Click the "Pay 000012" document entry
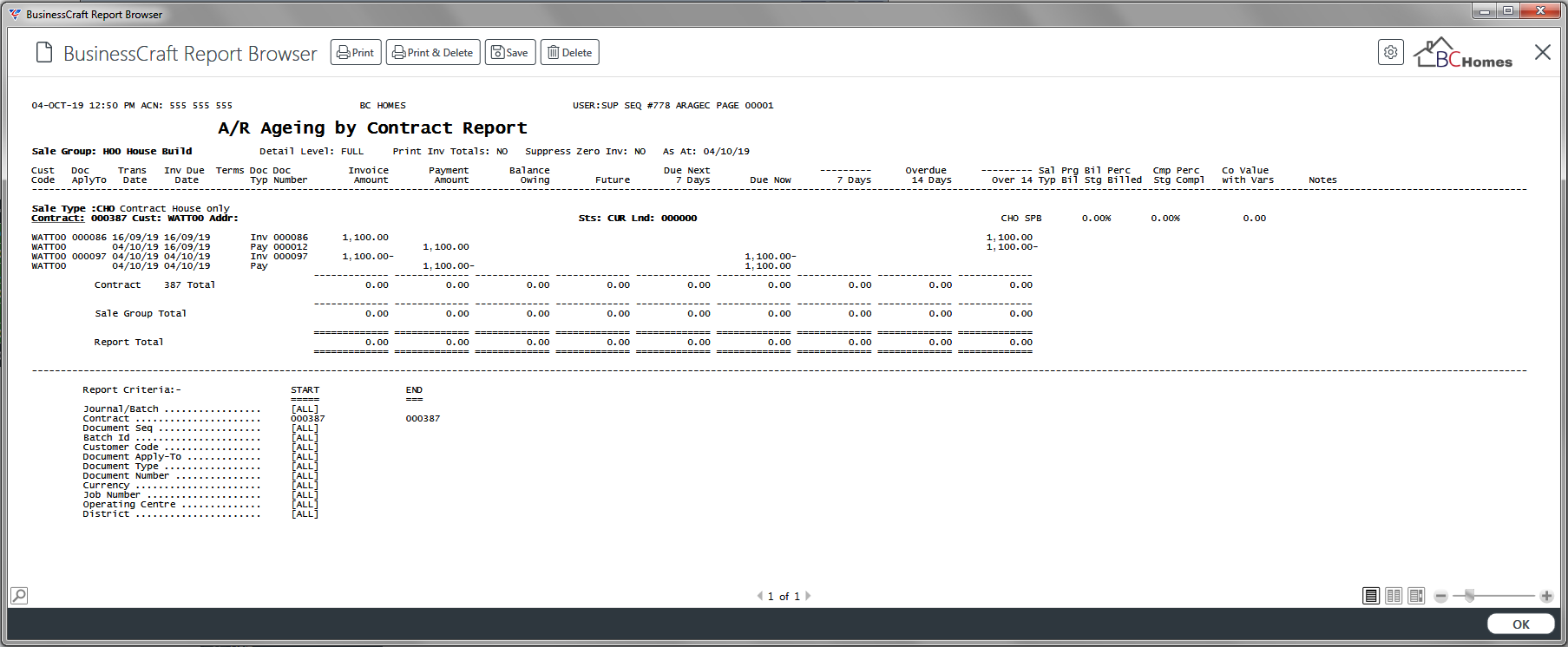 (279, 247)
